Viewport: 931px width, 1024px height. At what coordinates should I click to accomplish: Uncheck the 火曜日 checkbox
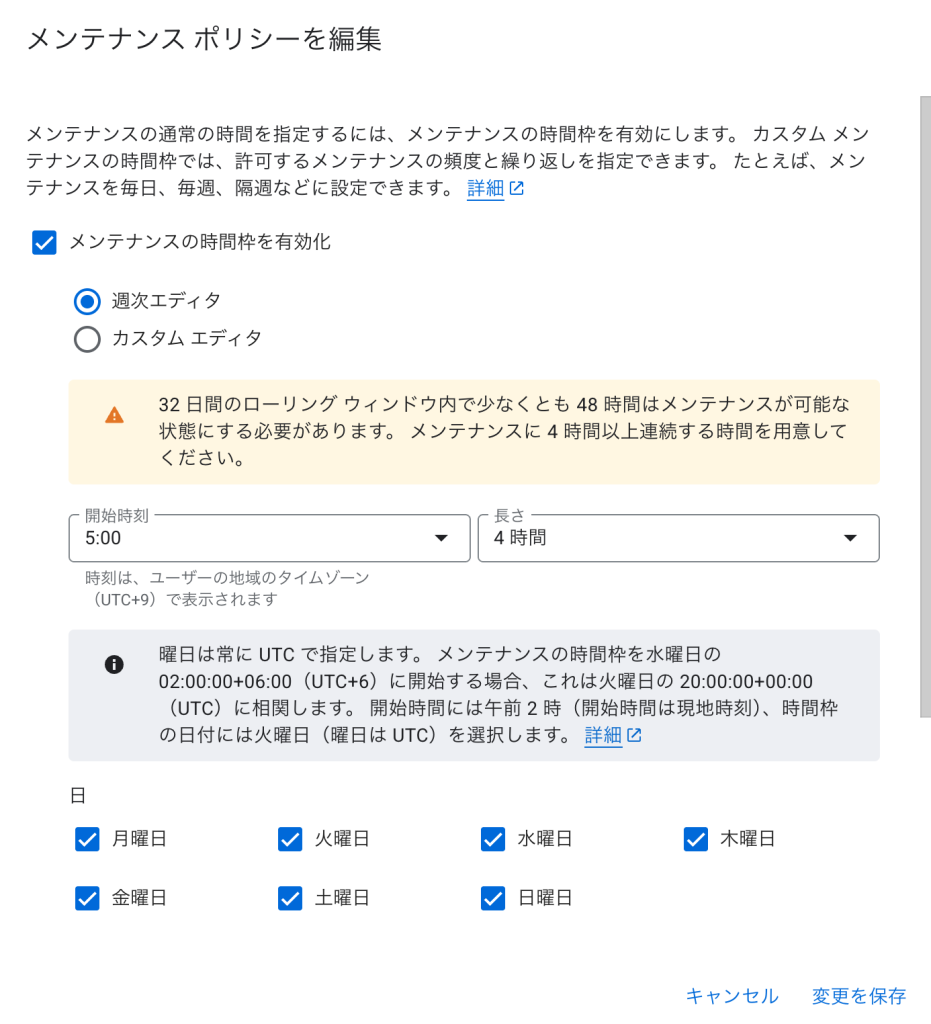coord(290,839)
